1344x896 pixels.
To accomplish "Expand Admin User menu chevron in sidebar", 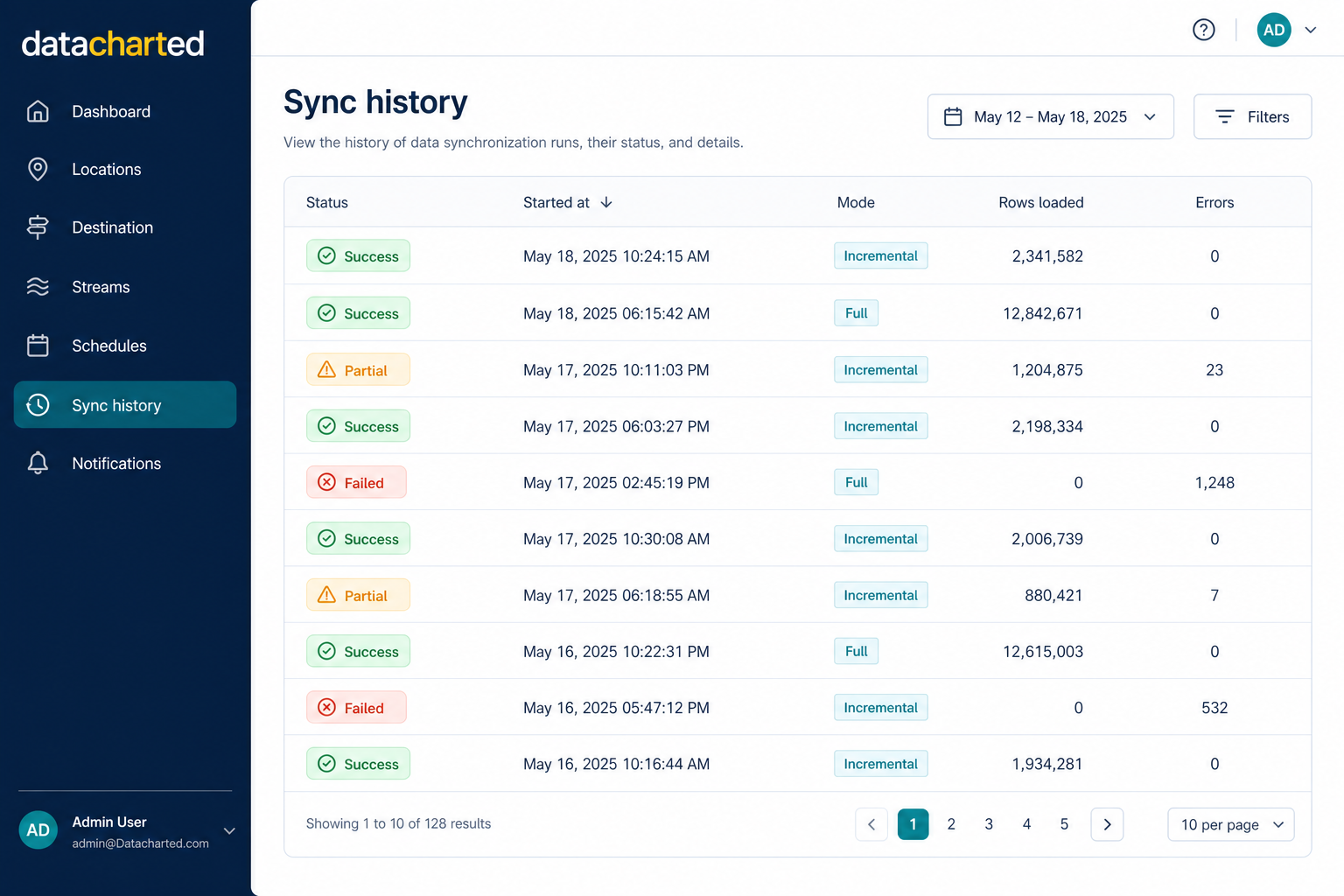I will pyautogui.click(x=229, y=830).
